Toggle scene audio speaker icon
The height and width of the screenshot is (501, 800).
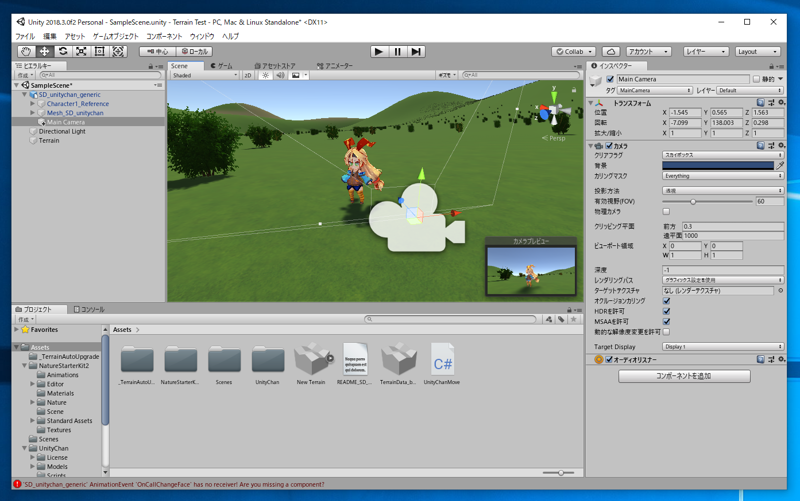point(280,75)
